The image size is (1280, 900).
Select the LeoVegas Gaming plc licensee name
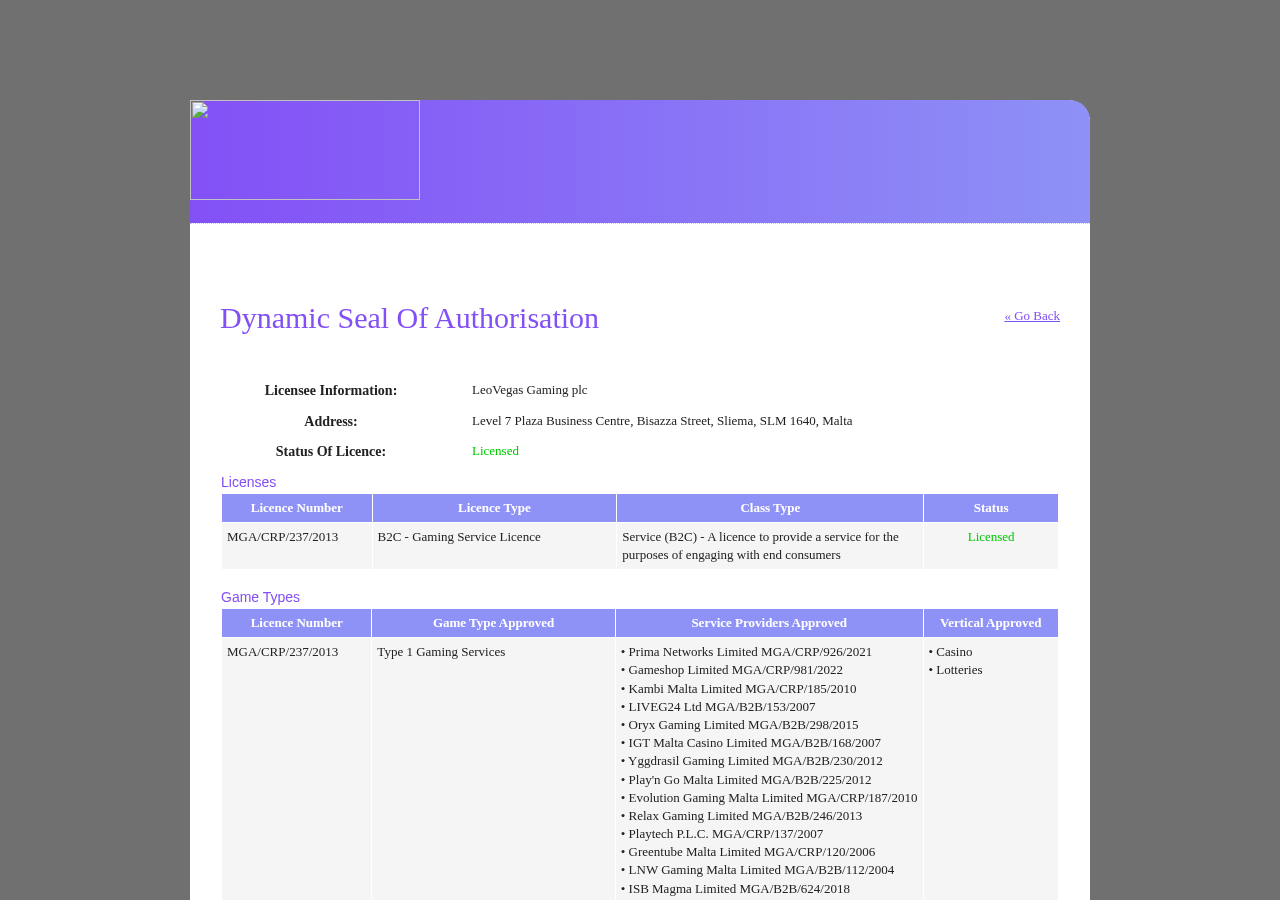click(530, 390)
